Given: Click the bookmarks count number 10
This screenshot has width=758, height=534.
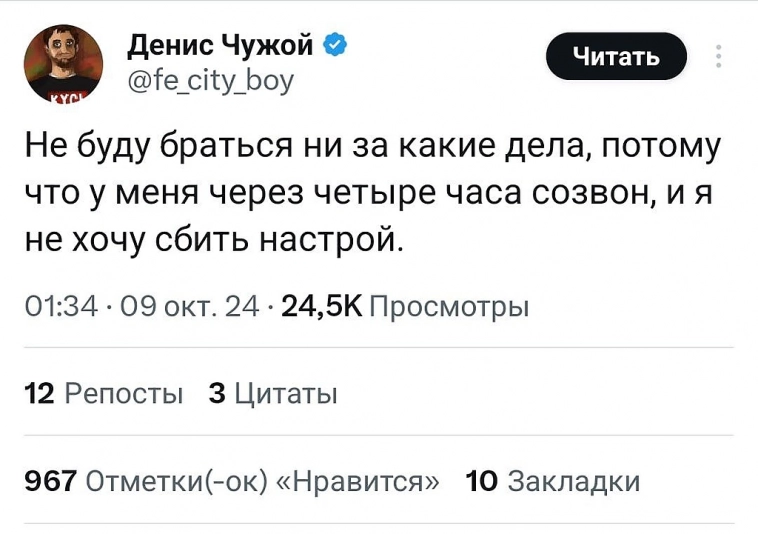Looking at the screenshot, I should click(x=482, y=482).
